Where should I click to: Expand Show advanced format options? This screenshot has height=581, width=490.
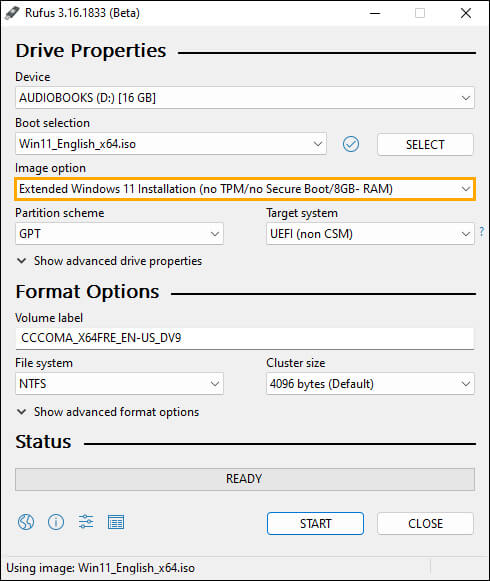point(108,412)
